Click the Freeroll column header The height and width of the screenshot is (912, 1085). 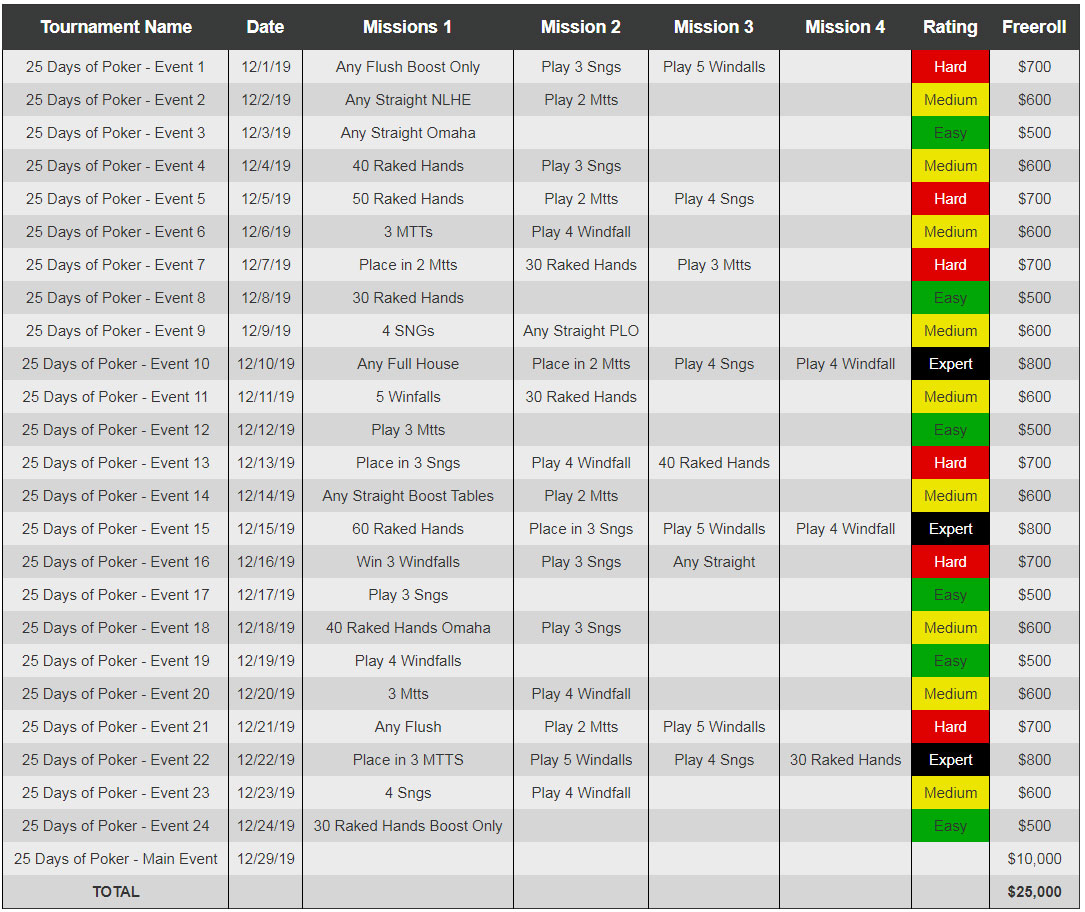(x=1034, y=27)
